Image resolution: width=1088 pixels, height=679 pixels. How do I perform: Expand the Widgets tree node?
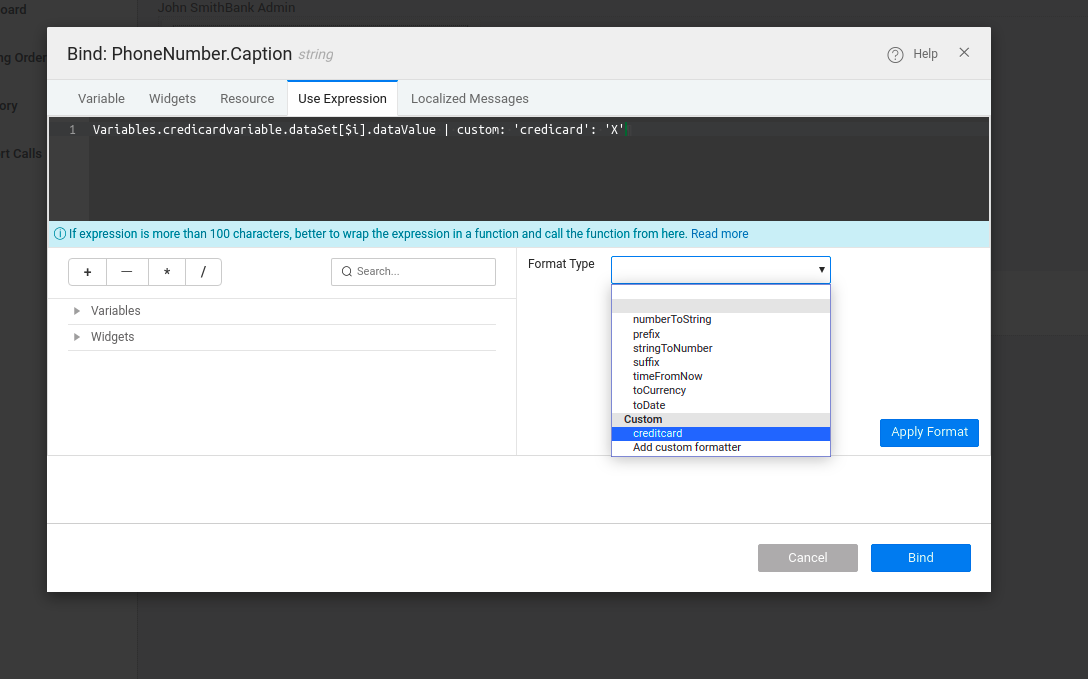(77, 337)
